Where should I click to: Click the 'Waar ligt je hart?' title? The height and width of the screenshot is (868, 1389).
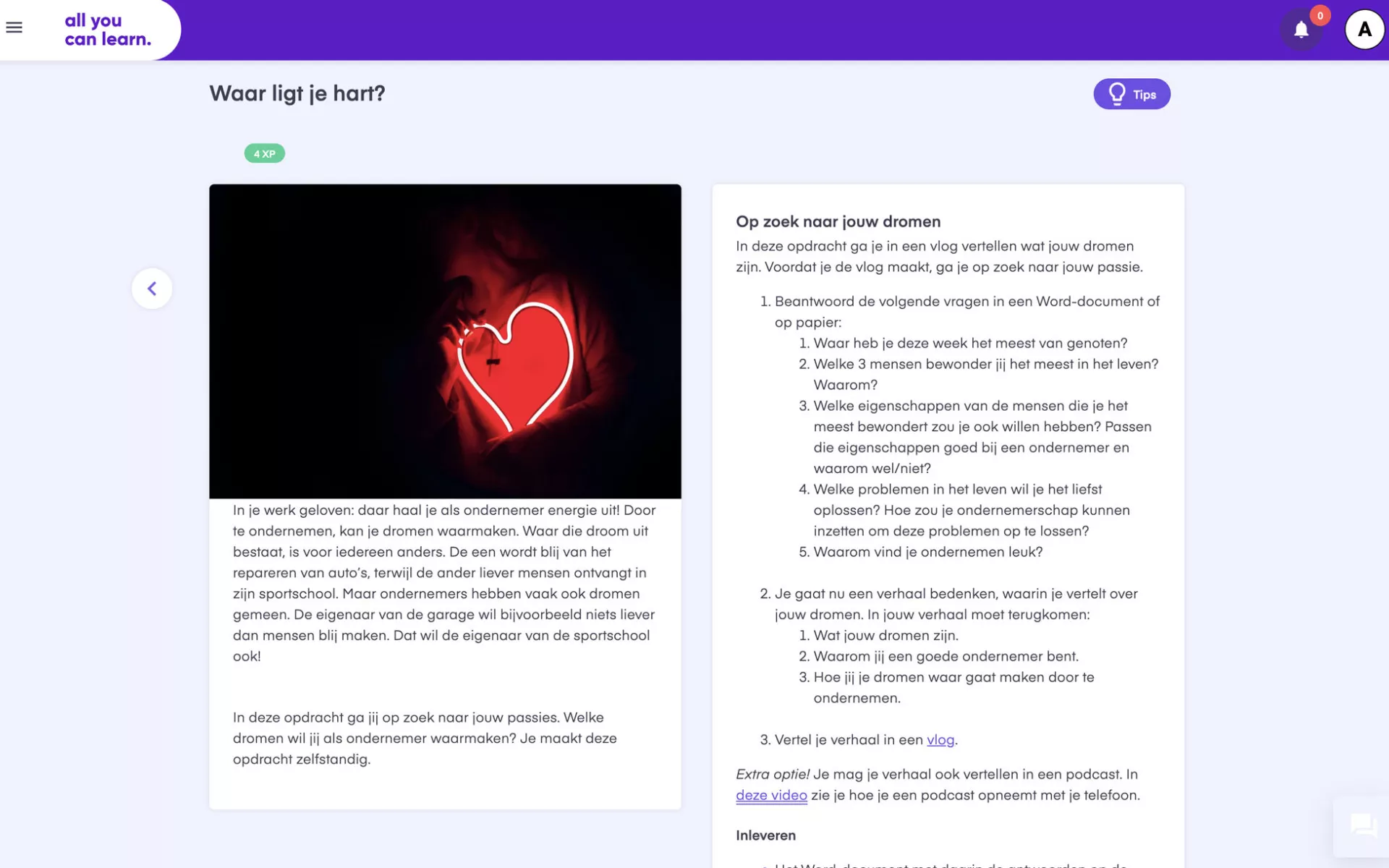coord(297,93)
